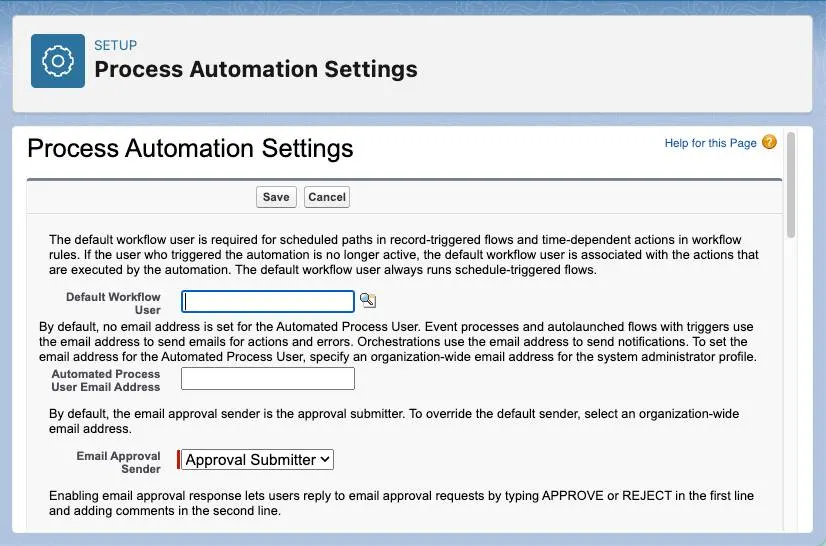The height and width of the screenshot is (546, 826).
Task: Click the paragraph starting "Enabling email approval response"
Action: 401,503
